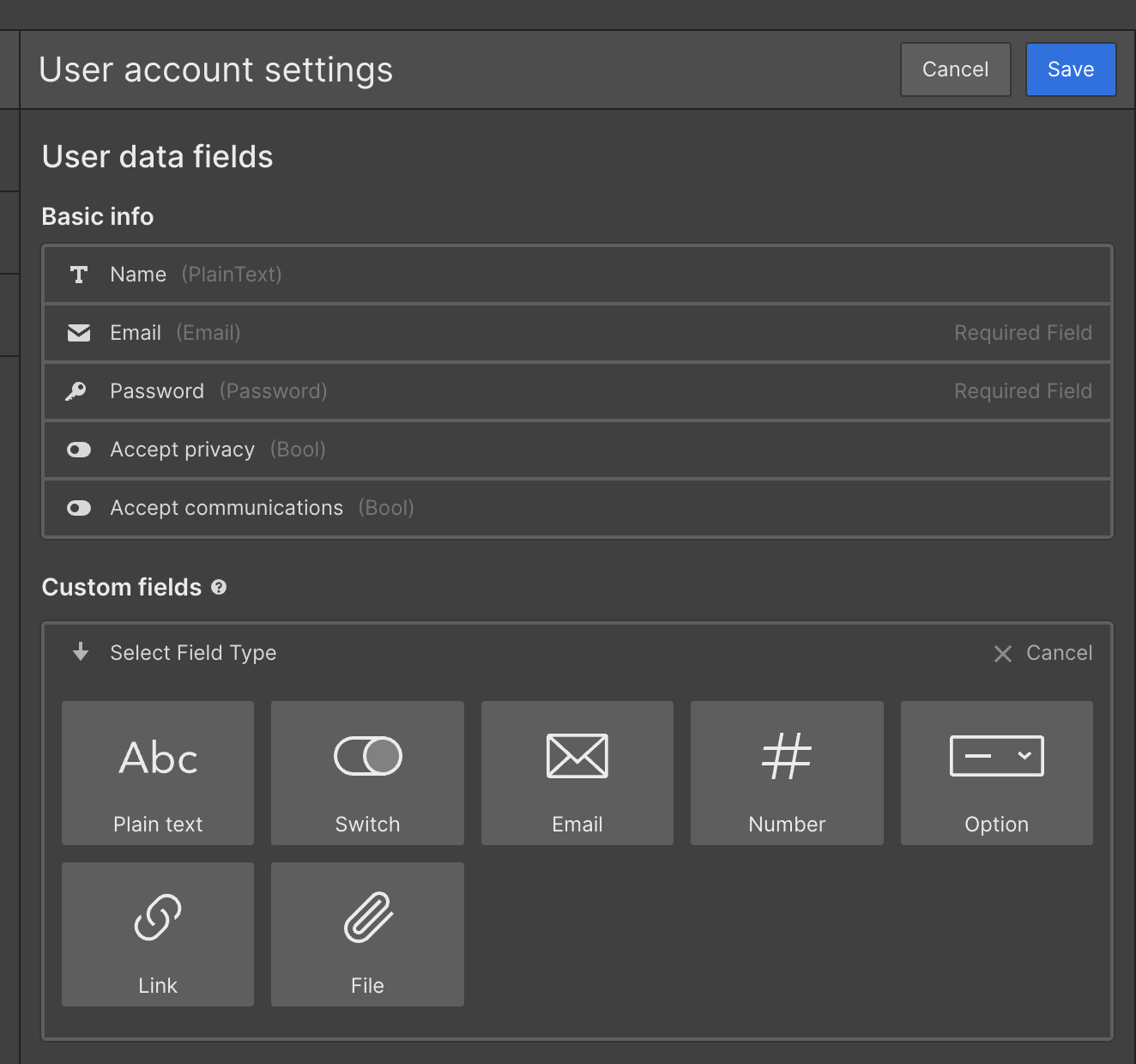Click the Accept communications toggle icon
The image size is (1136, 1064).
point(79,508)
